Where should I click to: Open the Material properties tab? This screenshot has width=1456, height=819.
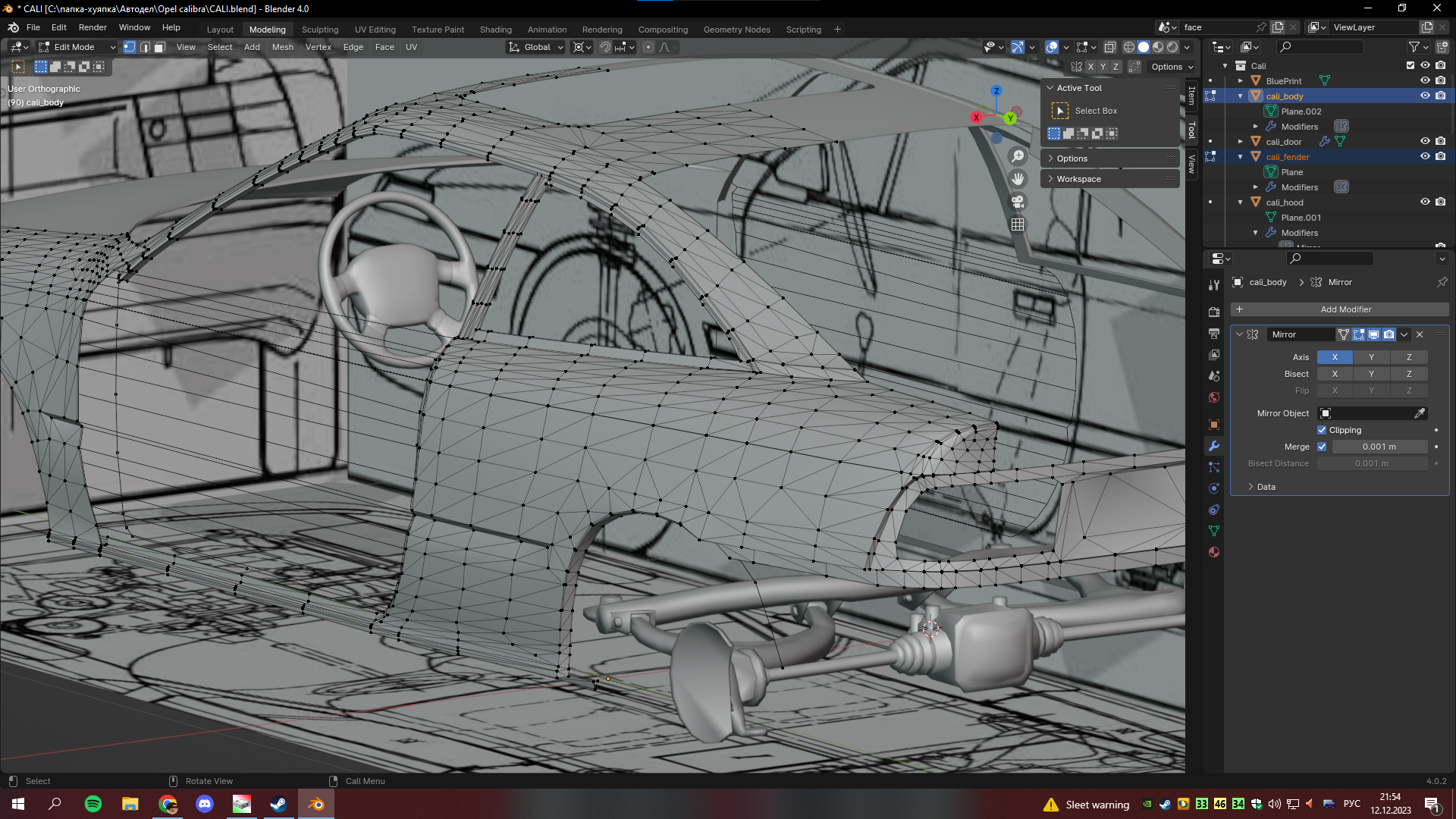(1214, 552)
